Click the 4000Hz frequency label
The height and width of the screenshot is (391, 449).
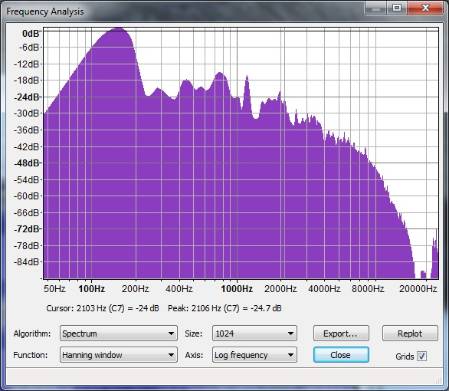click(324, 289)
